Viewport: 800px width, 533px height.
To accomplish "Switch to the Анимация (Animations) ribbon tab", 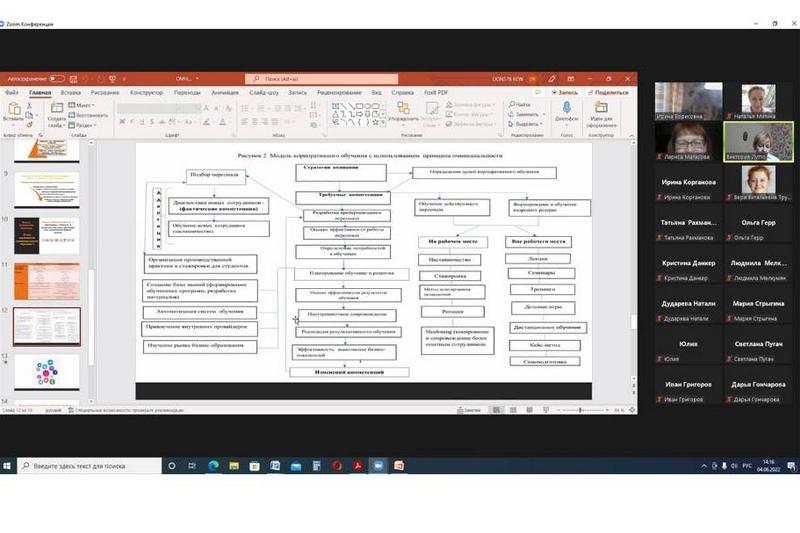I will [225, 92].
